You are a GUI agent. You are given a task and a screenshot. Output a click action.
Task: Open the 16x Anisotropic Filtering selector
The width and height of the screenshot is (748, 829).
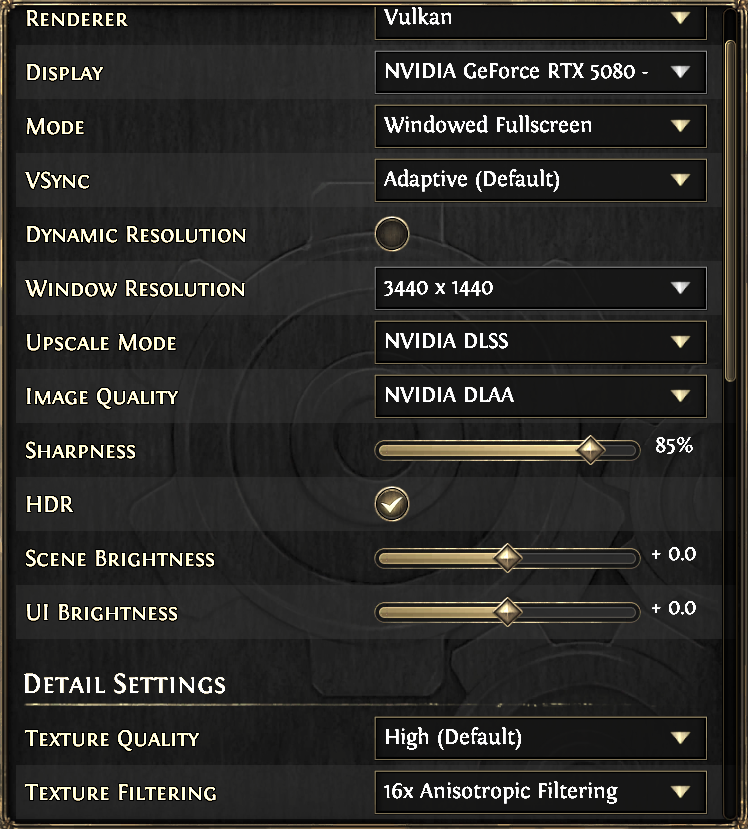(520, 792)
